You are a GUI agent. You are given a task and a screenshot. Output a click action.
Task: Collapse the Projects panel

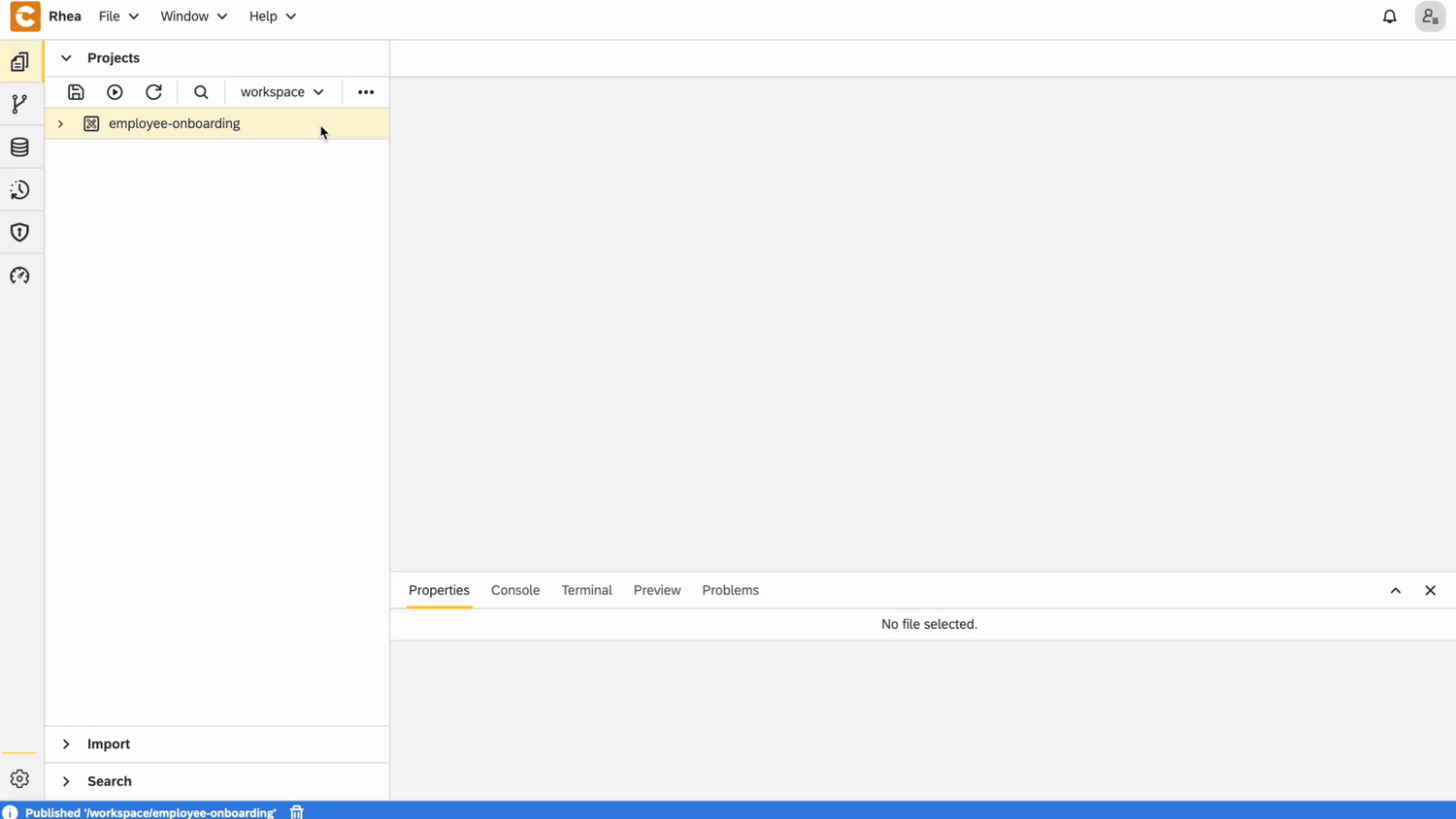pyautogui.click(x=66, y=58)
